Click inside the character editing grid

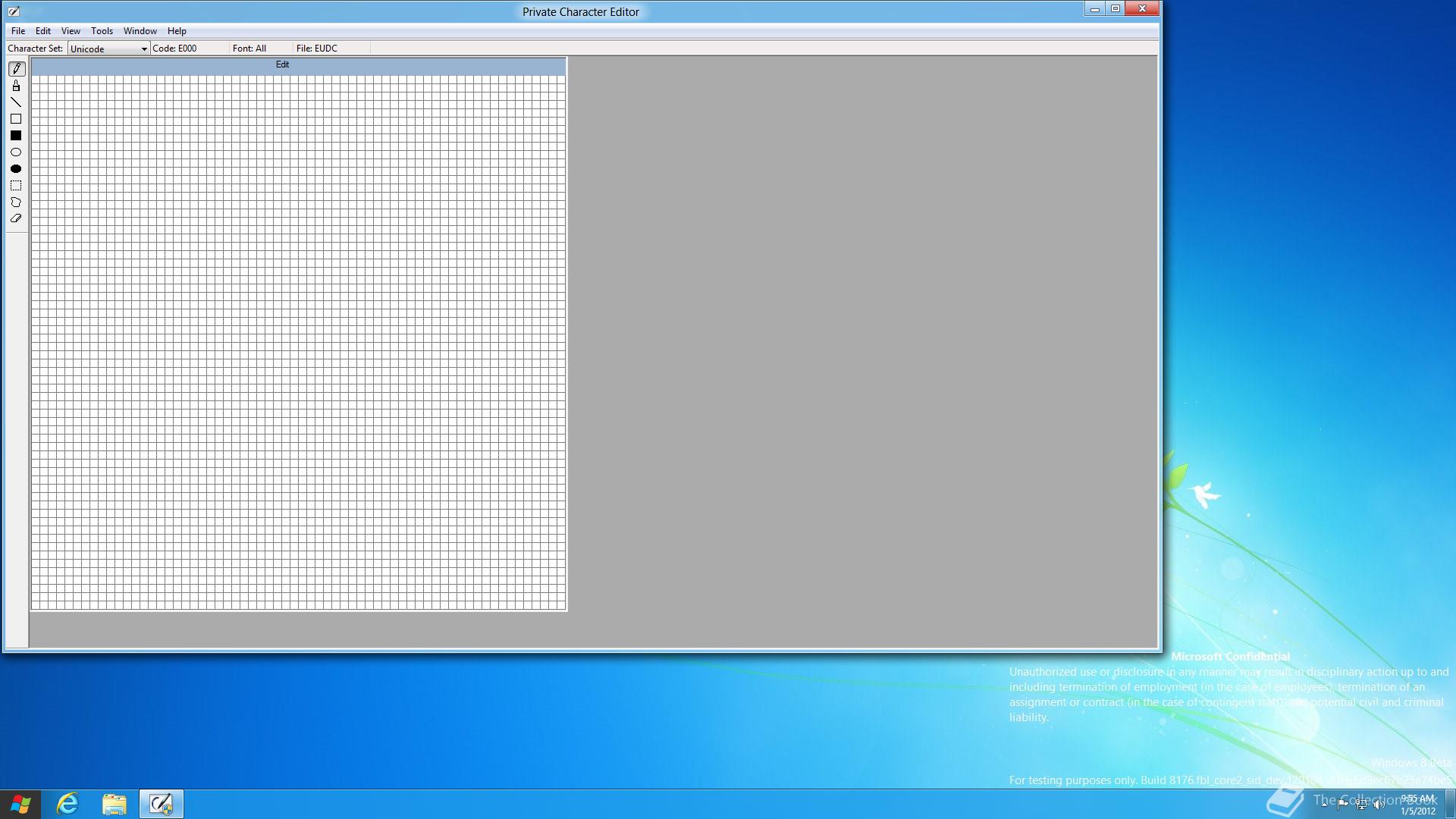(298, 342)
